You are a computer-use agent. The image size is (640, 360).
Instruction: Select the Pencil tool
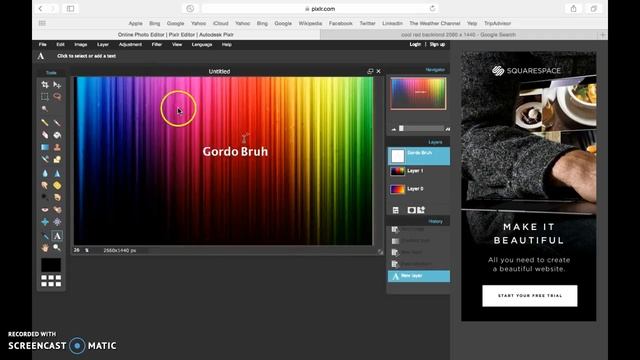[45, 122]
